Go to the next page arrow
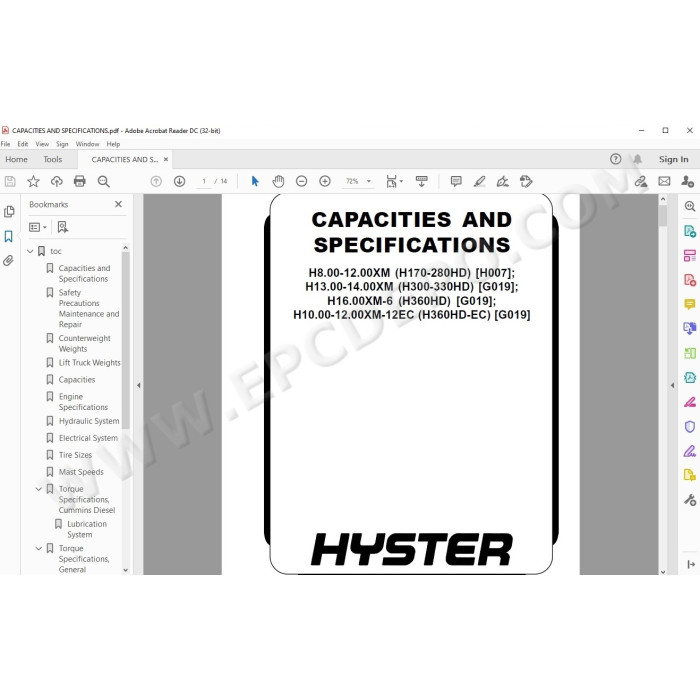Screen dimensions: 700x700 point(179,181)
